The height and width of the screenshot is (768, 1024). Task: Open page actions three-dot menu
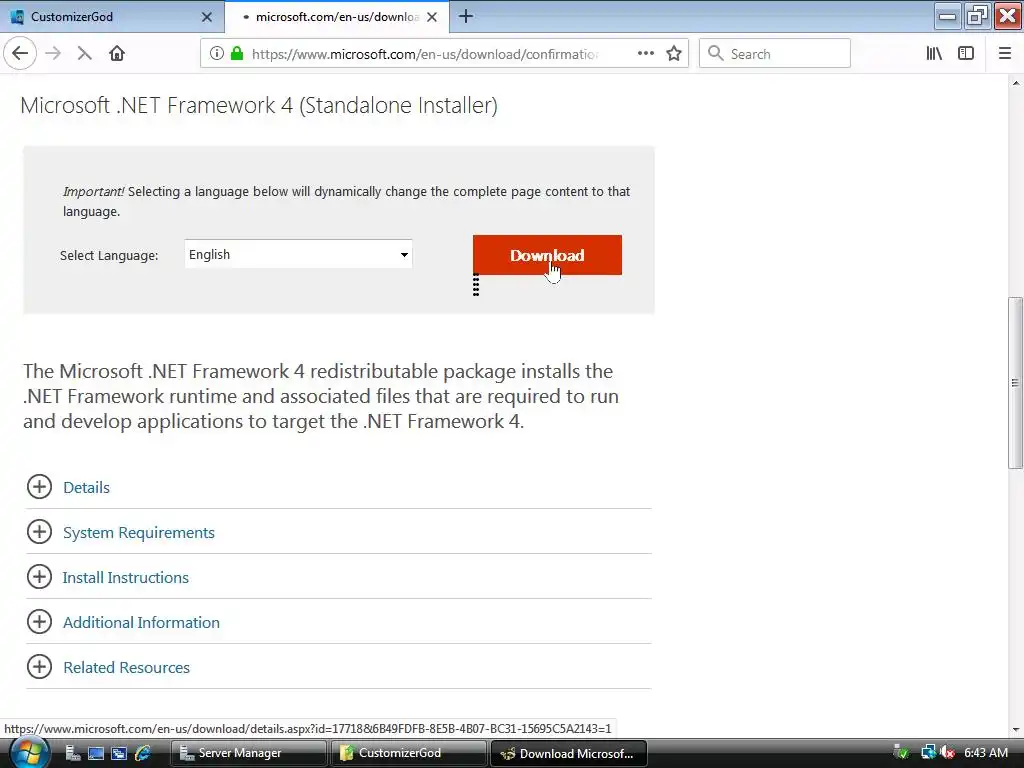click(646, 54)
